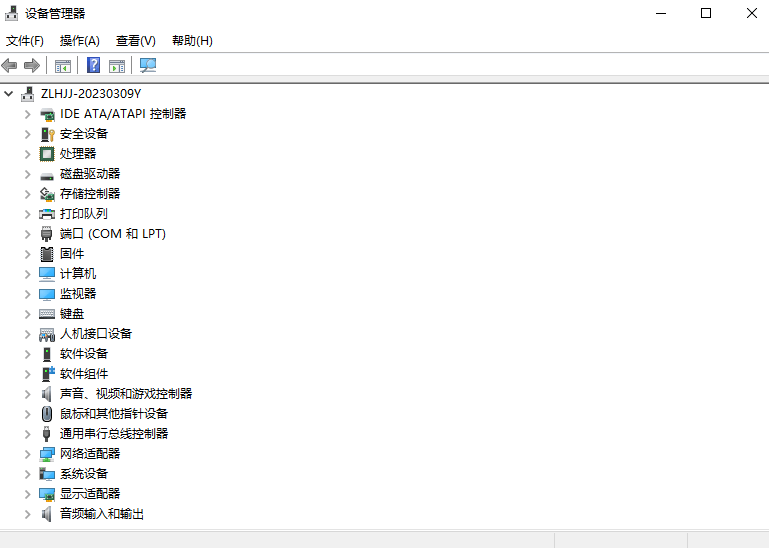Open the 查看(V) menu
This screenshot has width=769, height=548.
pos(136,41)
